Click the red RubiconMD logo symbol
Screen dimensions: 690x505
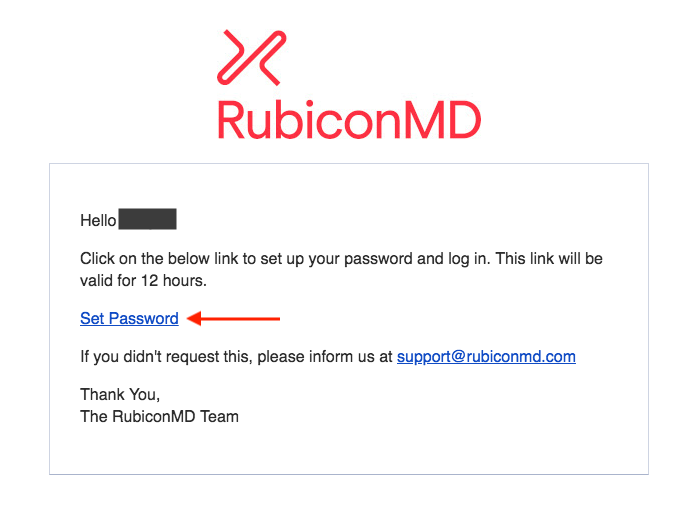251,58
